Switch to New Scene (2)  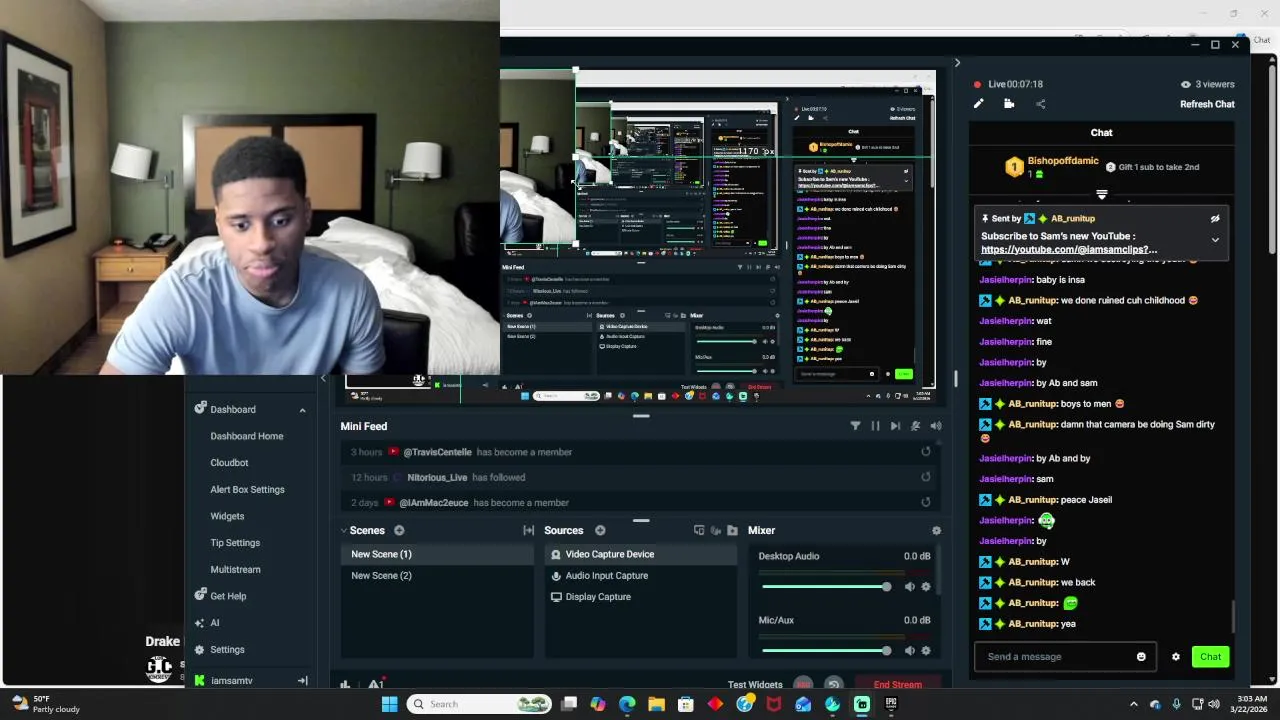point(437,575)
